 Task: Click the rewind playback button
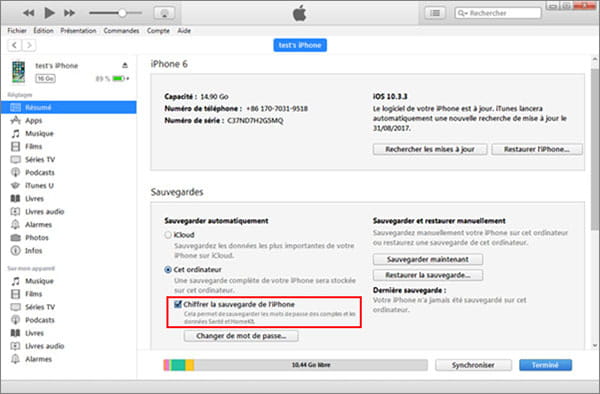tap(29, 13)
